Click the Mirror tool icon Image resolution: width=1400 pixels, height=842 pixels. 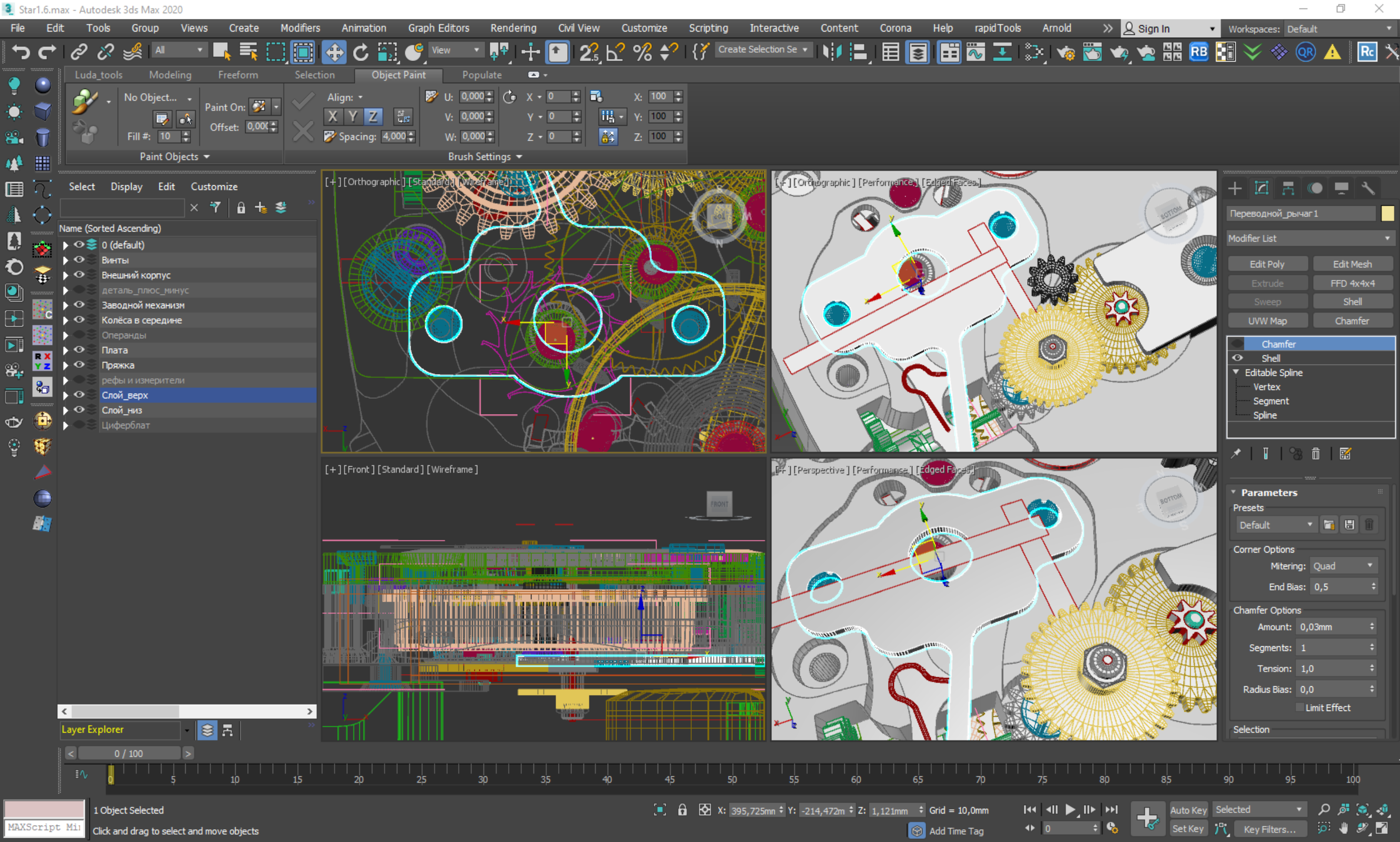(x=832, y=52)
